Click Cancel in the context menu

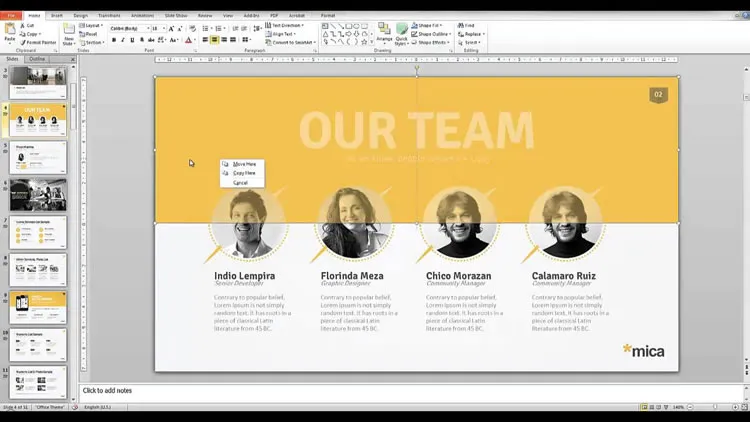point(242,183)
